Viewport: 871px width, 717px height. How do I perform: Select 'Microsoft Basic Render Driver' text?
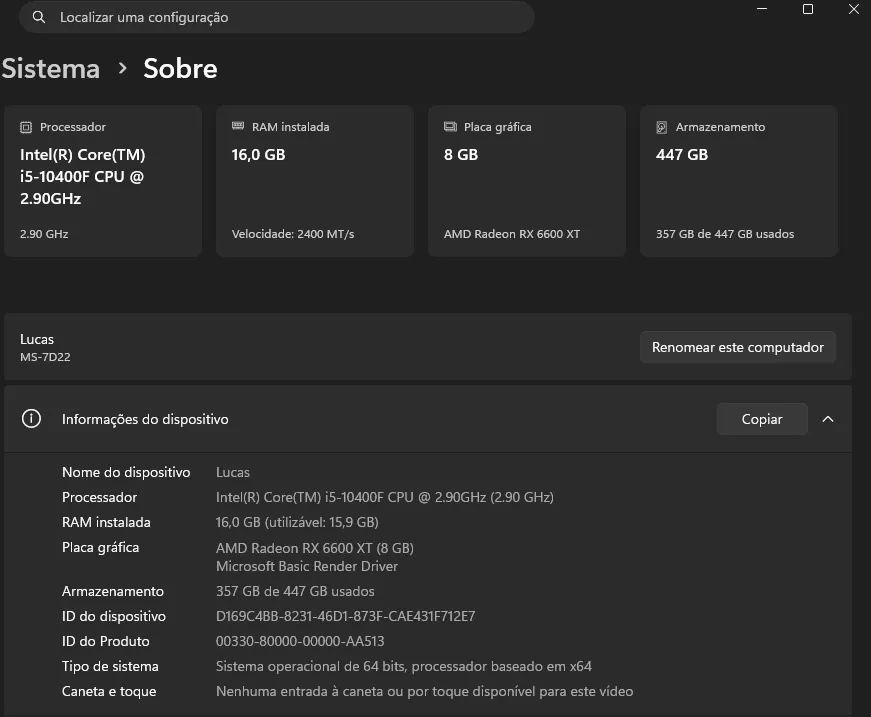click(307, 566)
